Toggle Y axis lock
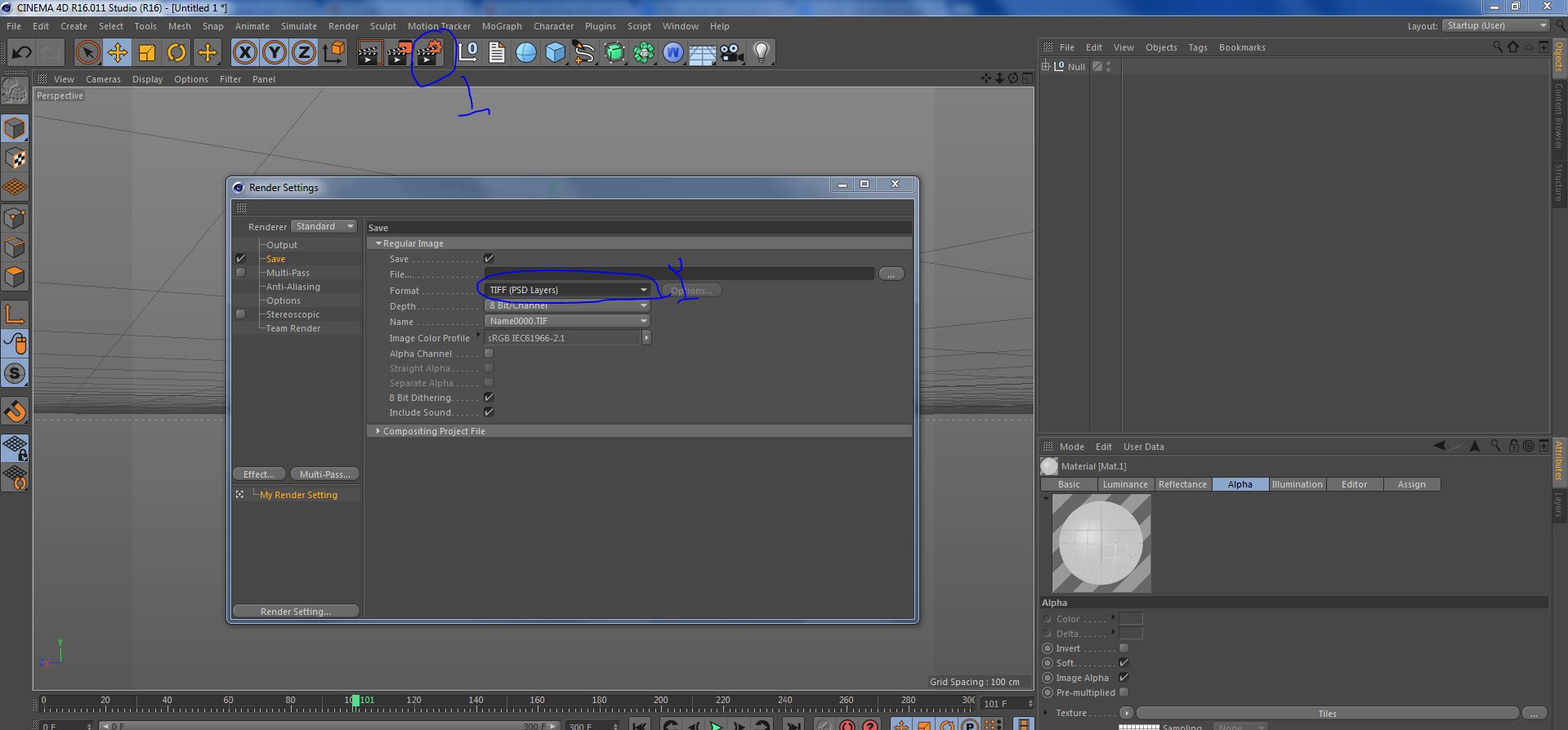Viewport: 1568px width, 730px height. tap(275, 52)
